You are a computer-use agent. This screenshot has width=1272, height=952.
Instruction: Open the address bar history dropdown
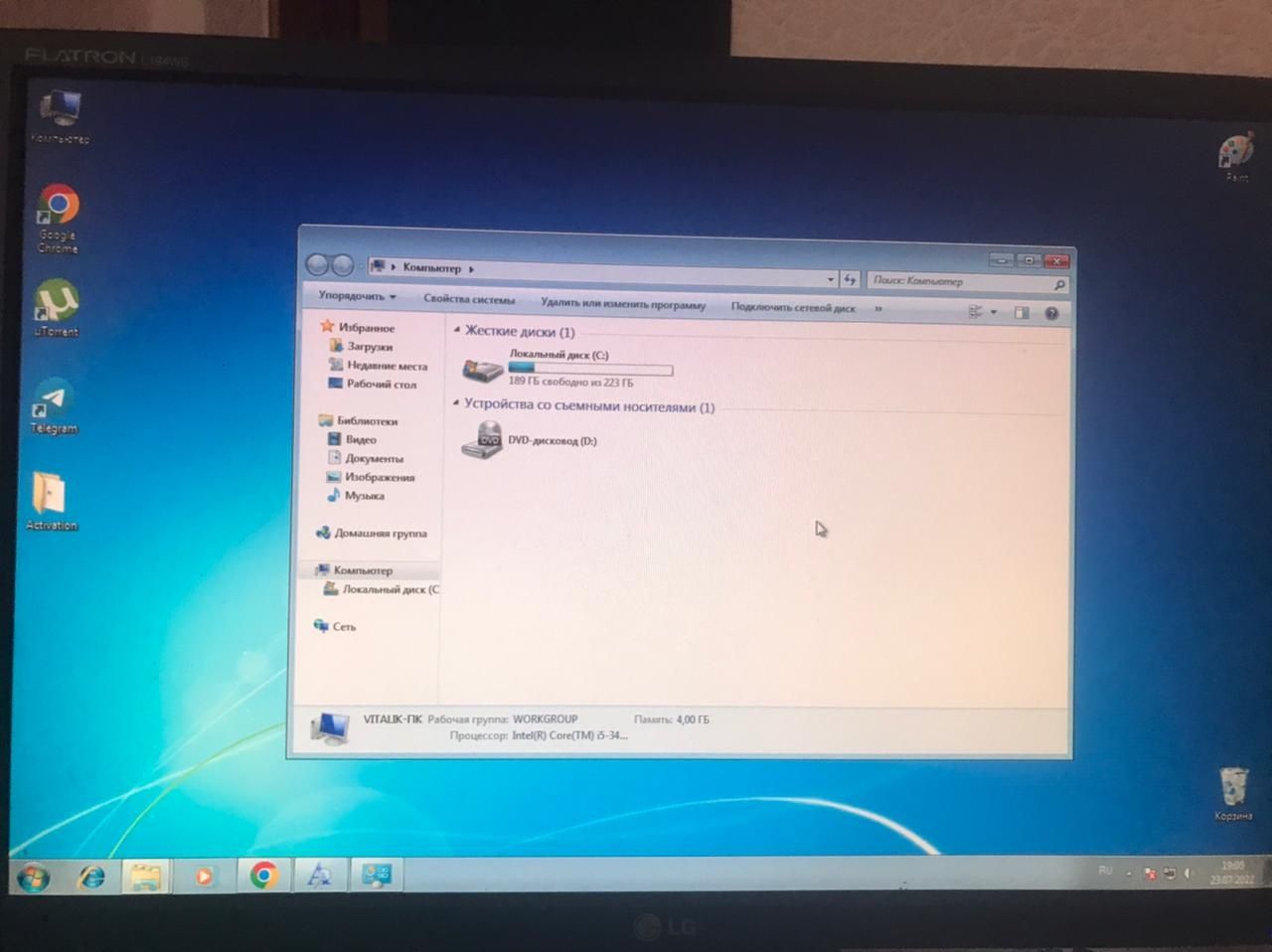[831, 279]
